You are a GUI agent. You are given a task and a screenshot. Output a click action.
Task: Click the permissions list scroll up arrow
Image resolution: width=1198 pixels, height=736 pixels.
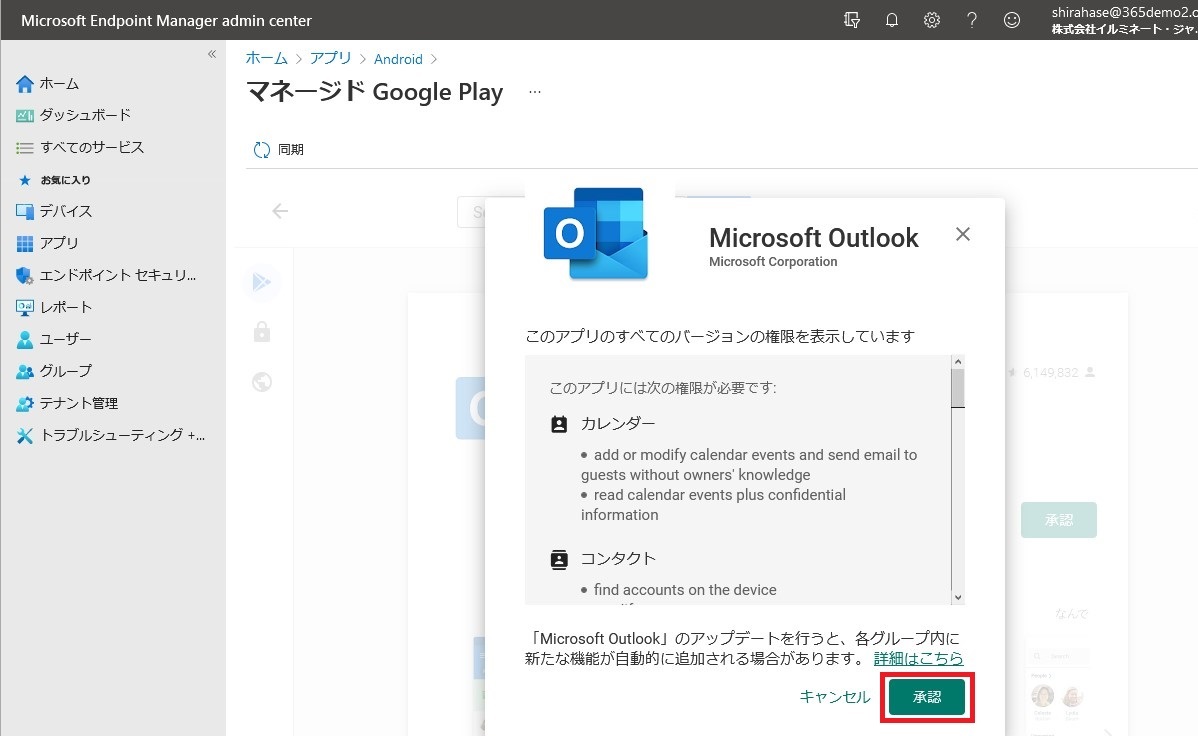point(958,362)
